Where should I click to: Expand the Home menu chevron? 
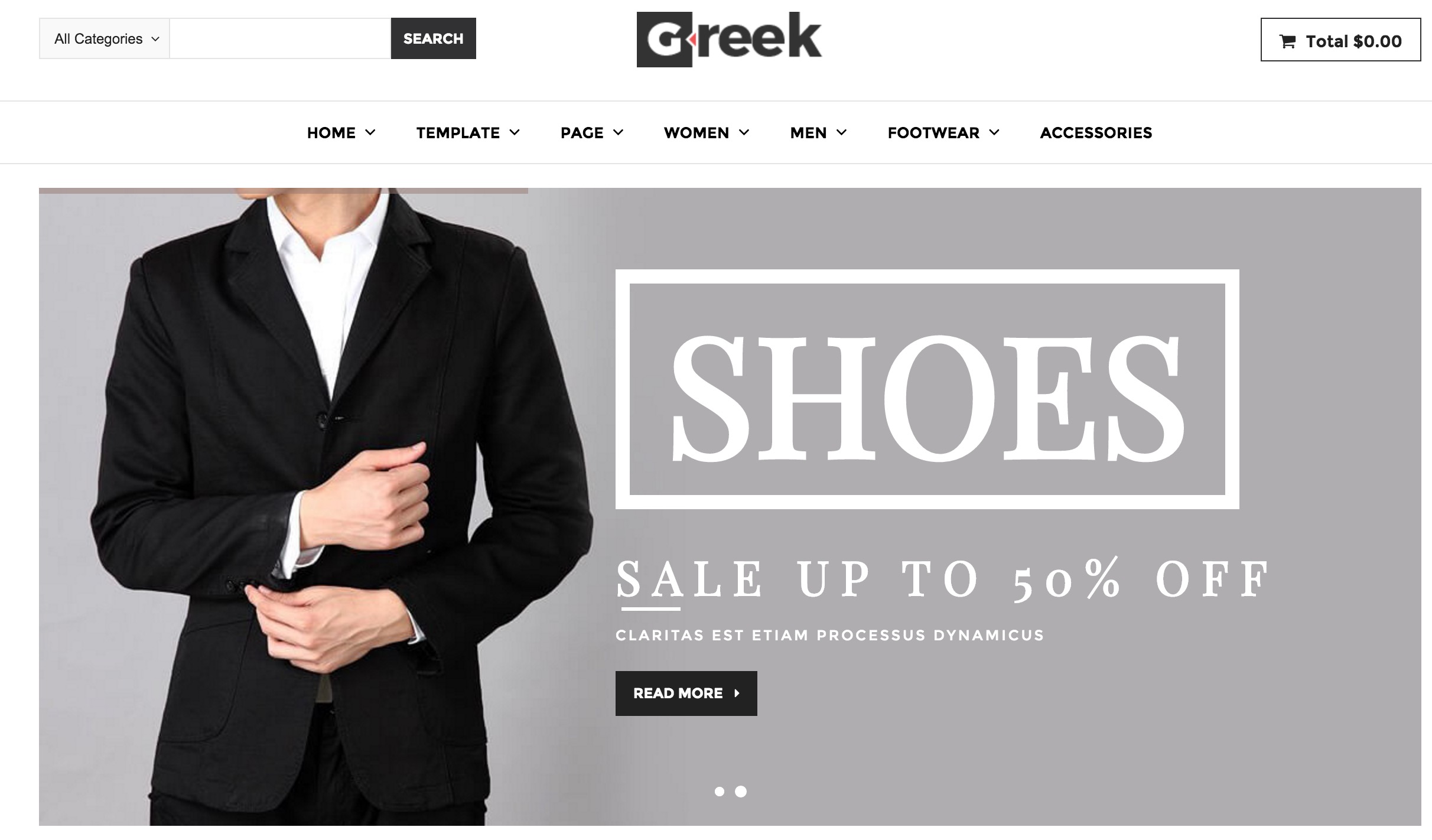point(370,132)
